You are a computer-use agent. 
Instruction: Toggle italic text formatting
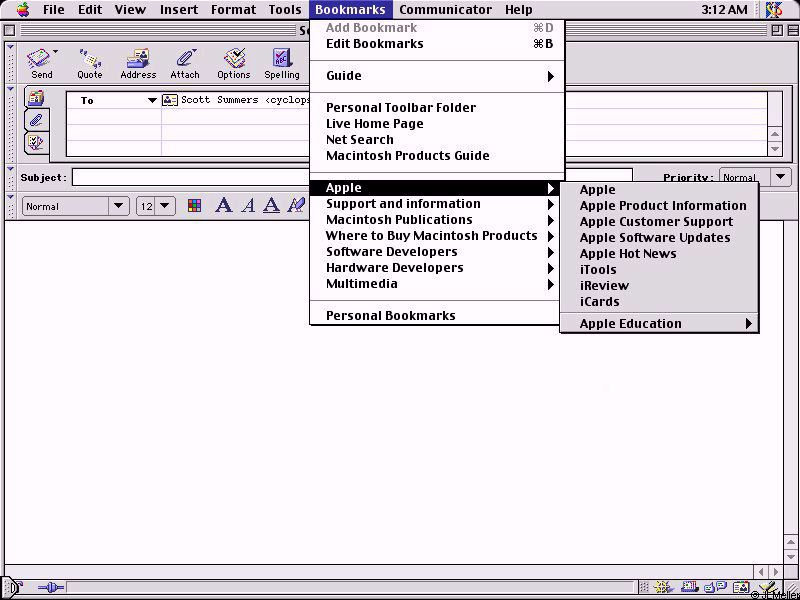click(x=248, y=206)
